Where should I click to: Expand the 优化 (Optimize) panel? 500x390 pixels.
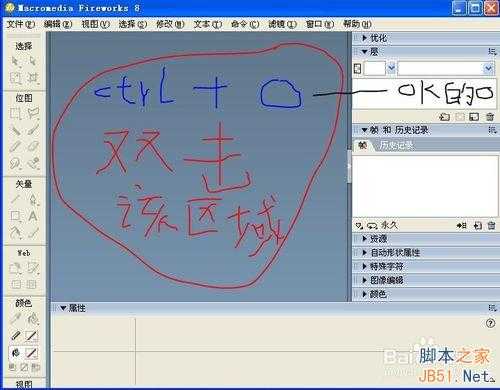click(x=378, y=38)
